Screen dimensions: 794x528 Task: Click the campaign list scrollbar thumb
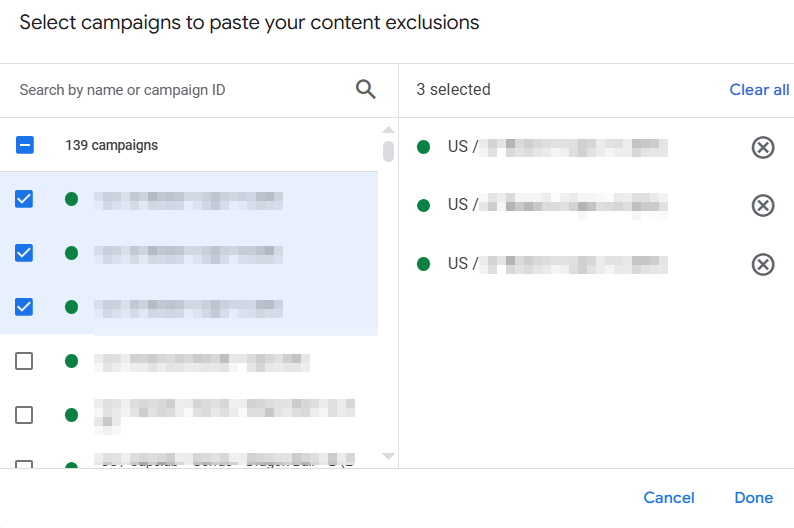click(388, 151)
